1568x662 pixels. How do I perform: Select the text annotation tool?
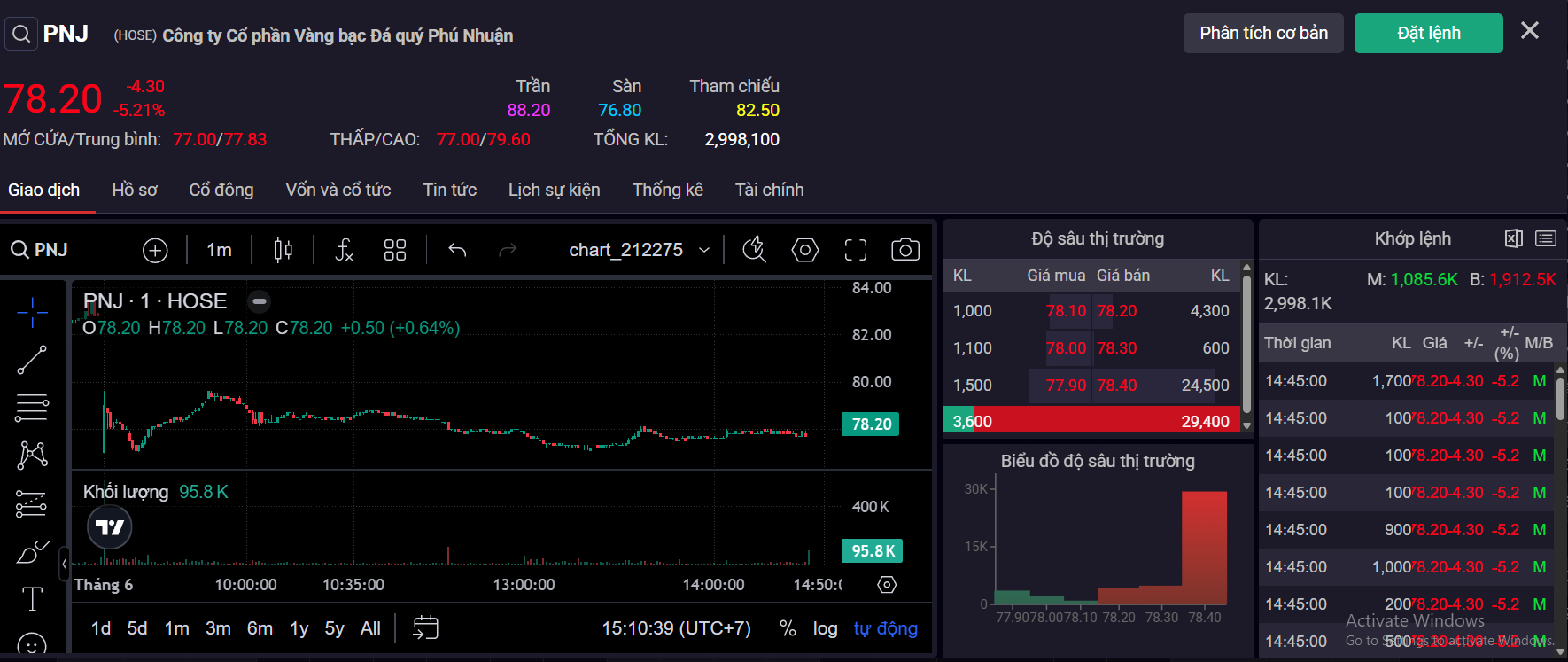click(x=32, y=599)
